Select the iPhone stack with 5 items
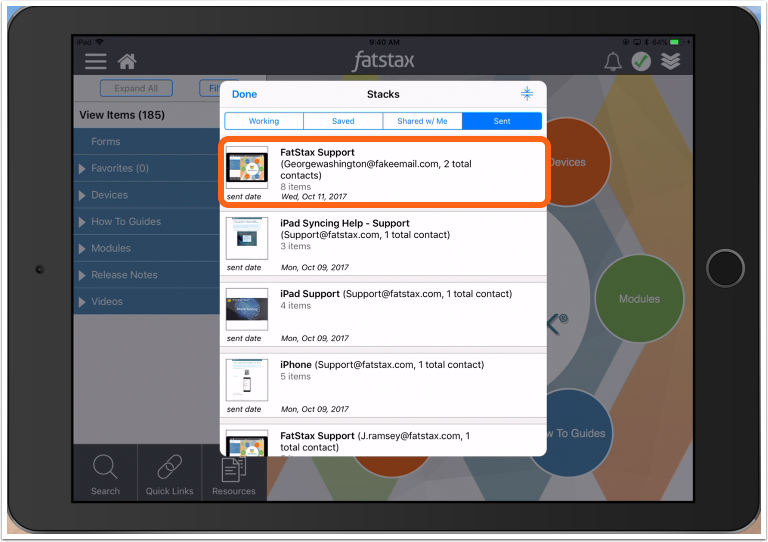The image size is (768, 542). click(383, 386)
